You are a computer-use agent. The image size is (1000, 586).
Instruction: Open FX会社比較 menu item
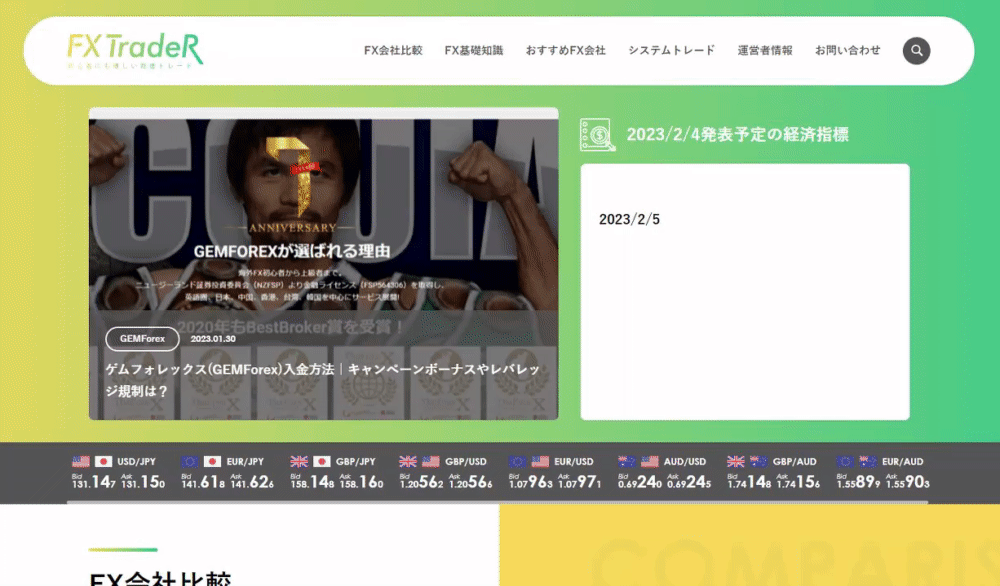(393, 50)
